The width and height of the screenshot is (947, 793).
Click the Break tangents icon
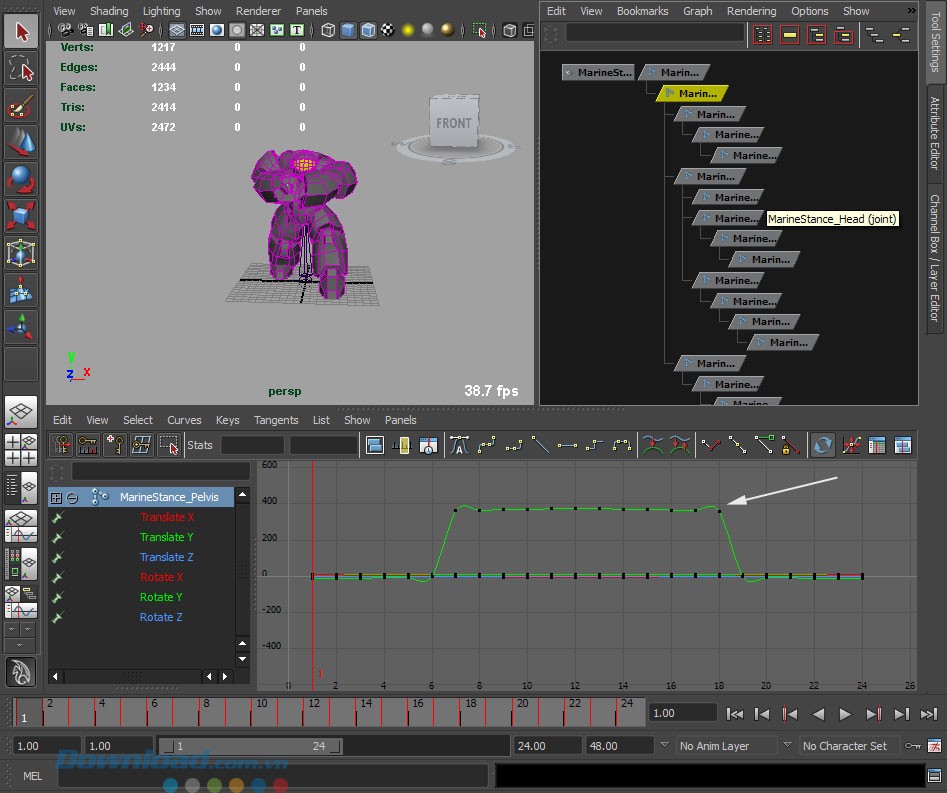click(712, 445)
